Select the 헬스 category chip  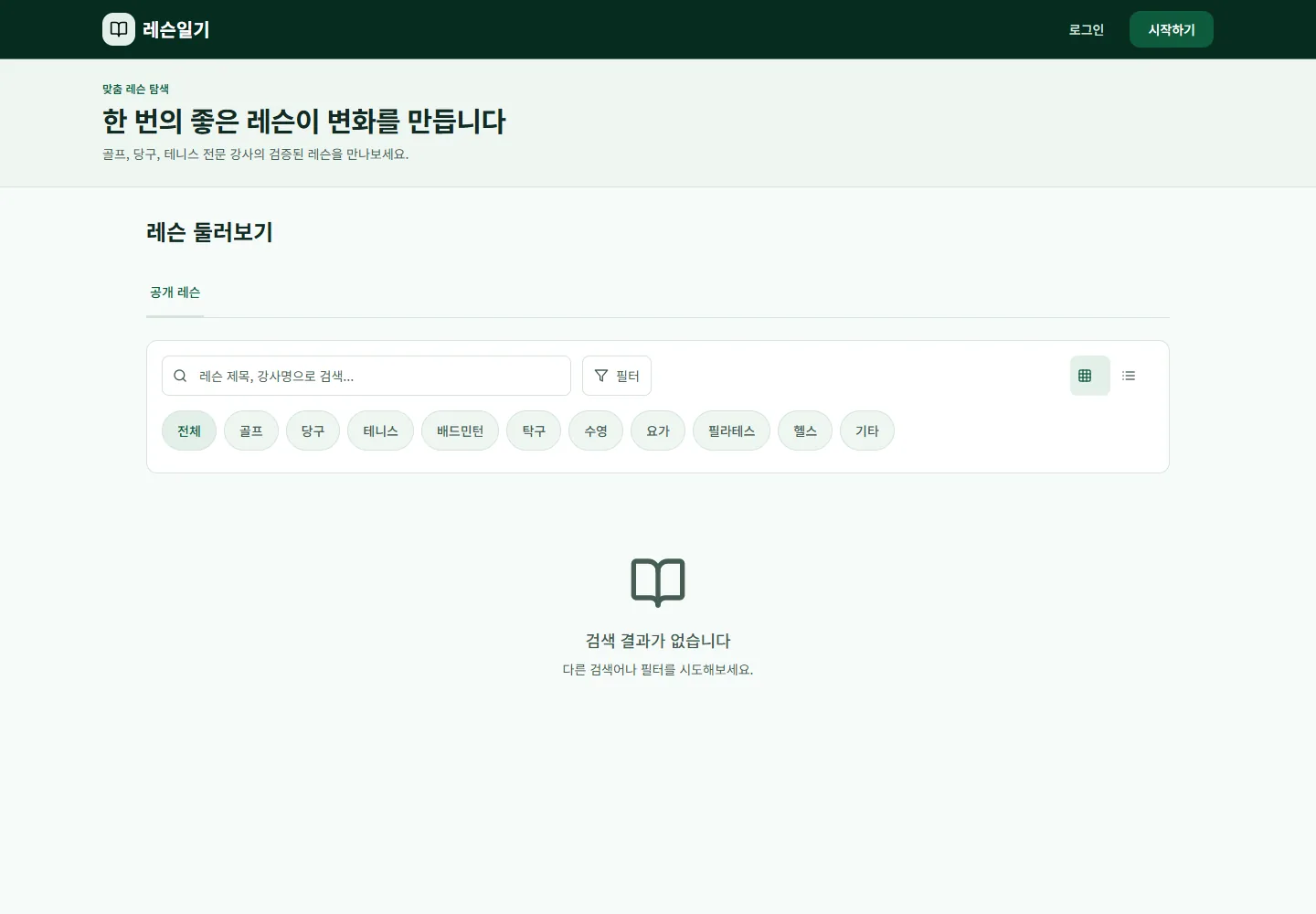[805, 430]
